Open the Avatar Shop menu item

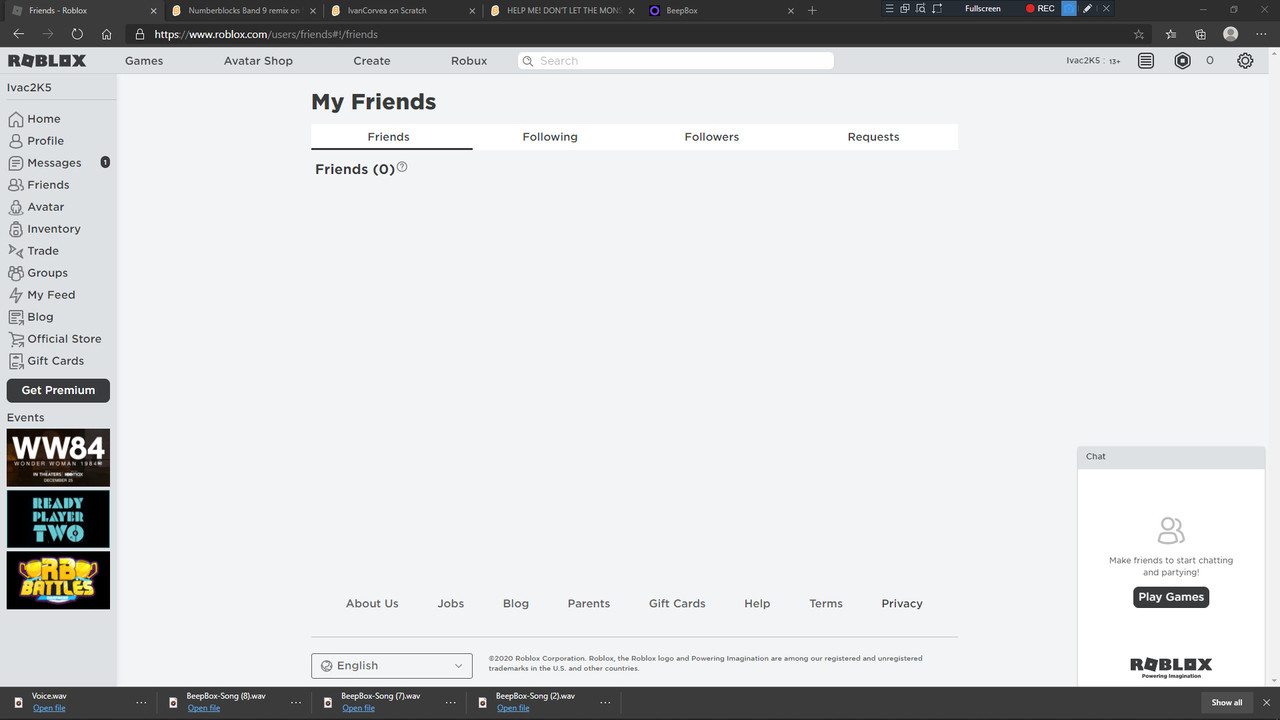pyautogui.click(x=258, y=61)
